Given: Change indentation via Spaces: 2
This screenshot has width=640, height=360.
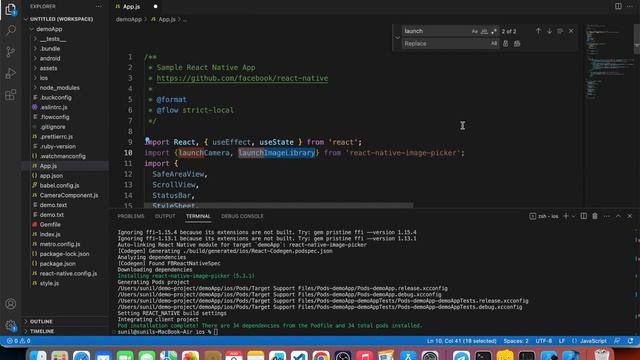Looking at the screenshot, I should (516, 341).
